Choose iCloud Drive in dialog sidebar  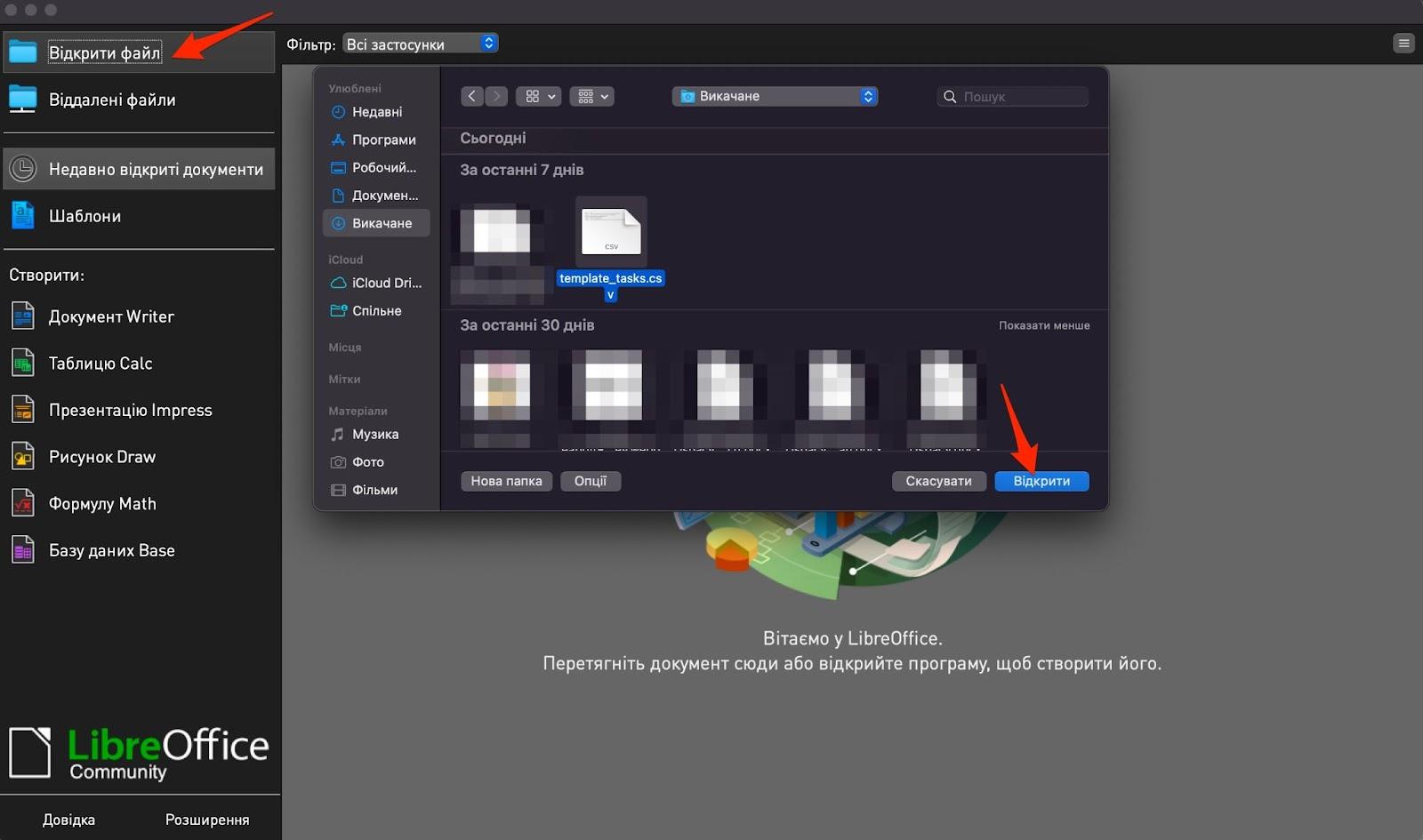pos(386,283)
